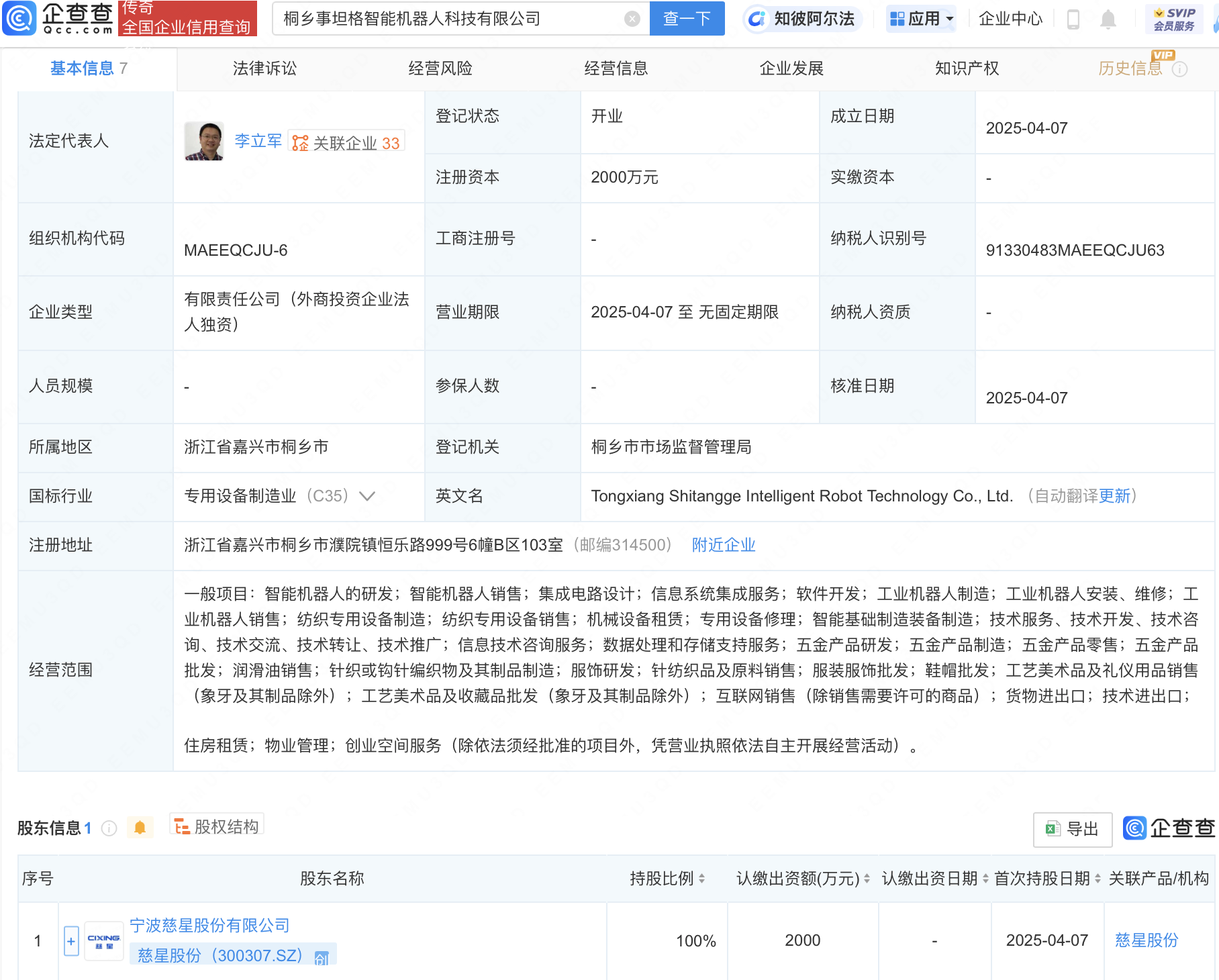
Task: Click the 查一下 search button
Action: (x=687, y=19)
